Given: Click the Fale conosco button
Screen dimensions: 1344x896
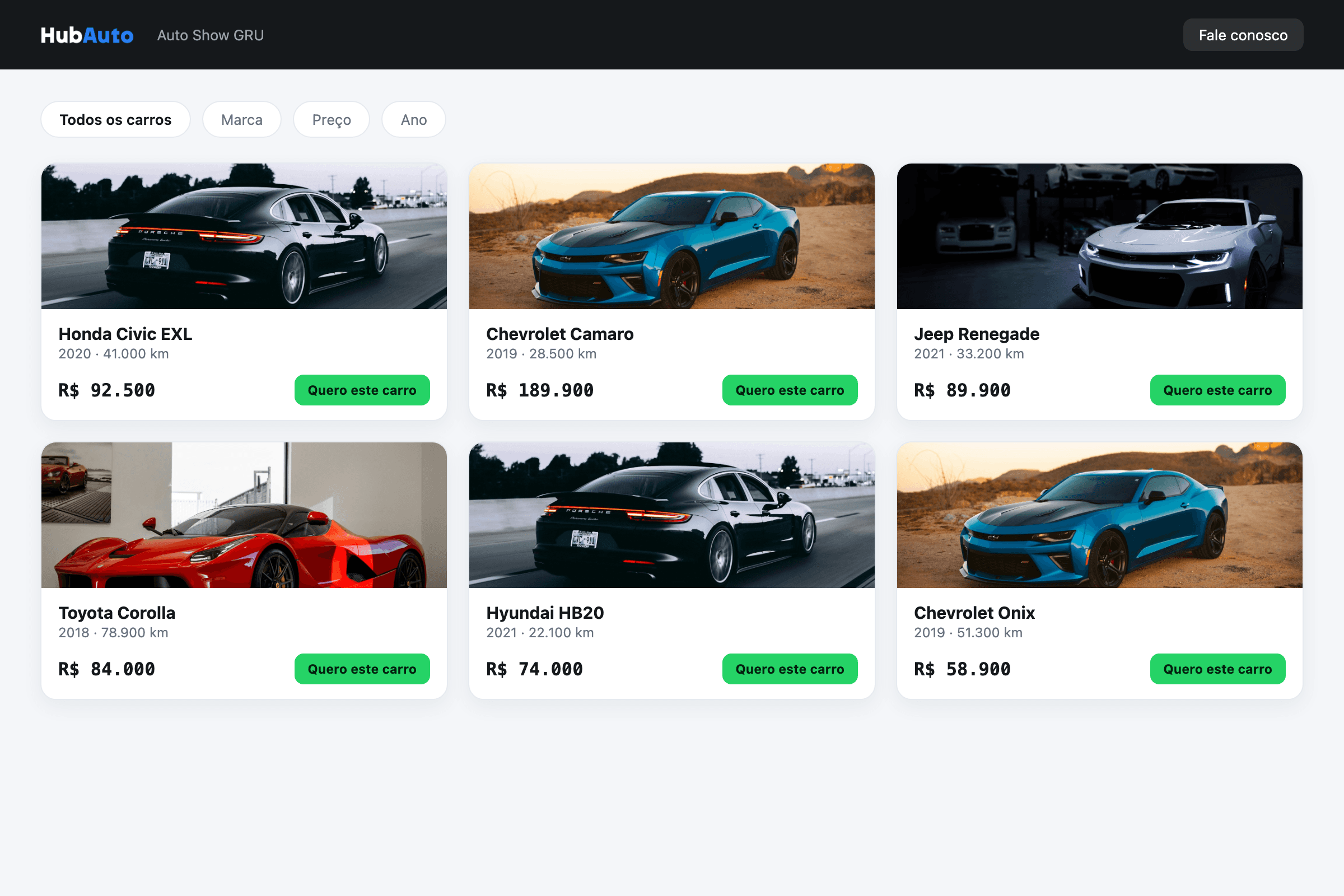Looking at the screenshot, I should tap(1243, 35).
